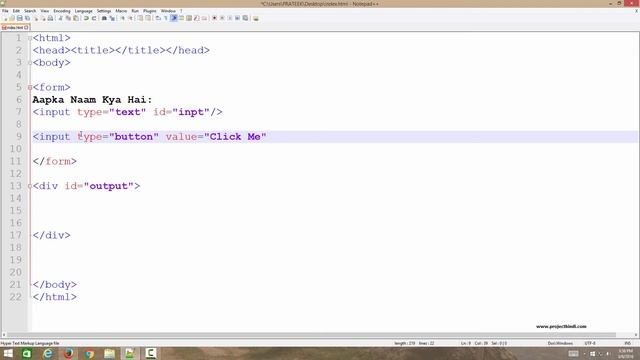Open the Language menu

[84, 11]
